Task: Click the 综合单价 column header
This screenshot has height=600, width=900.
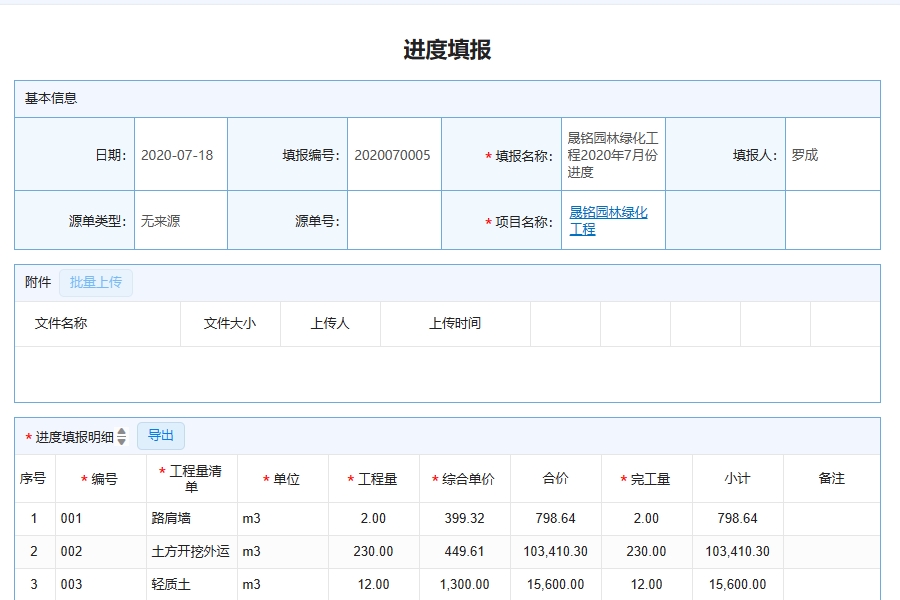Action: click(x=464, y=479)
